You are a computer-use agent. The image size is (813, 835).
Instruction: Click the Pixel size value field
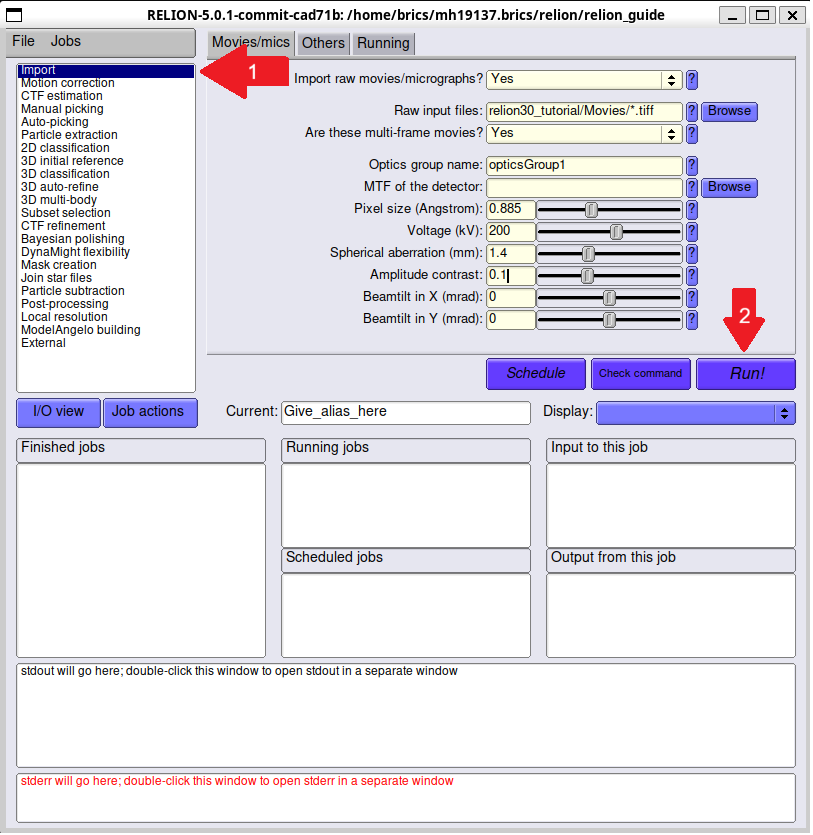(511, 209)
